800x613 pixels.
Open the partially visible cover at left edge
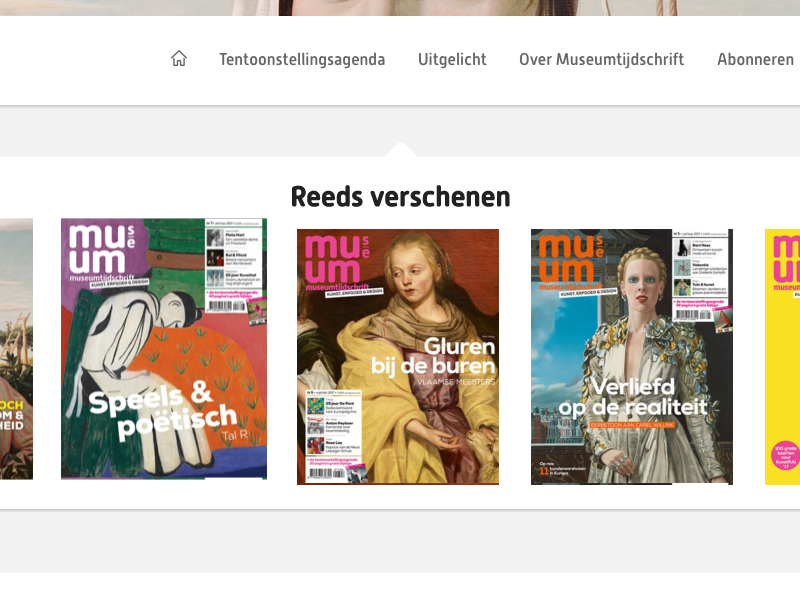point(16,349)
